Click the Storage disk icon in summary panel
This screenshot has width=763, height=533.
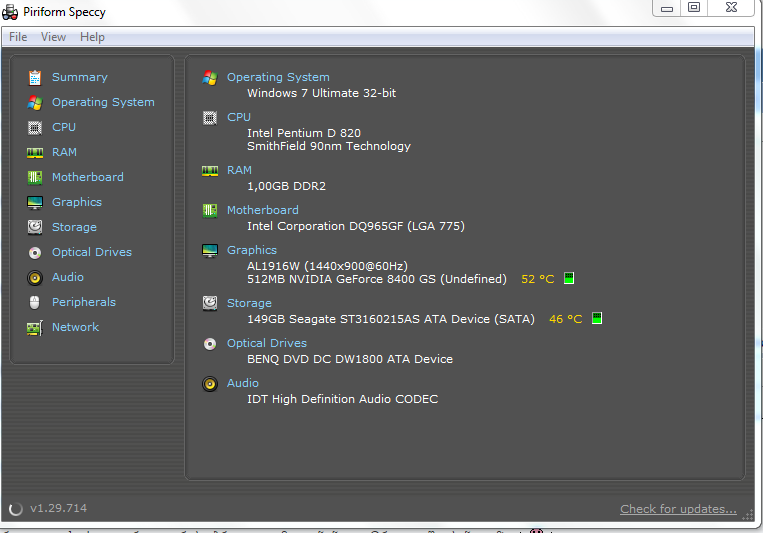[210, 303]
